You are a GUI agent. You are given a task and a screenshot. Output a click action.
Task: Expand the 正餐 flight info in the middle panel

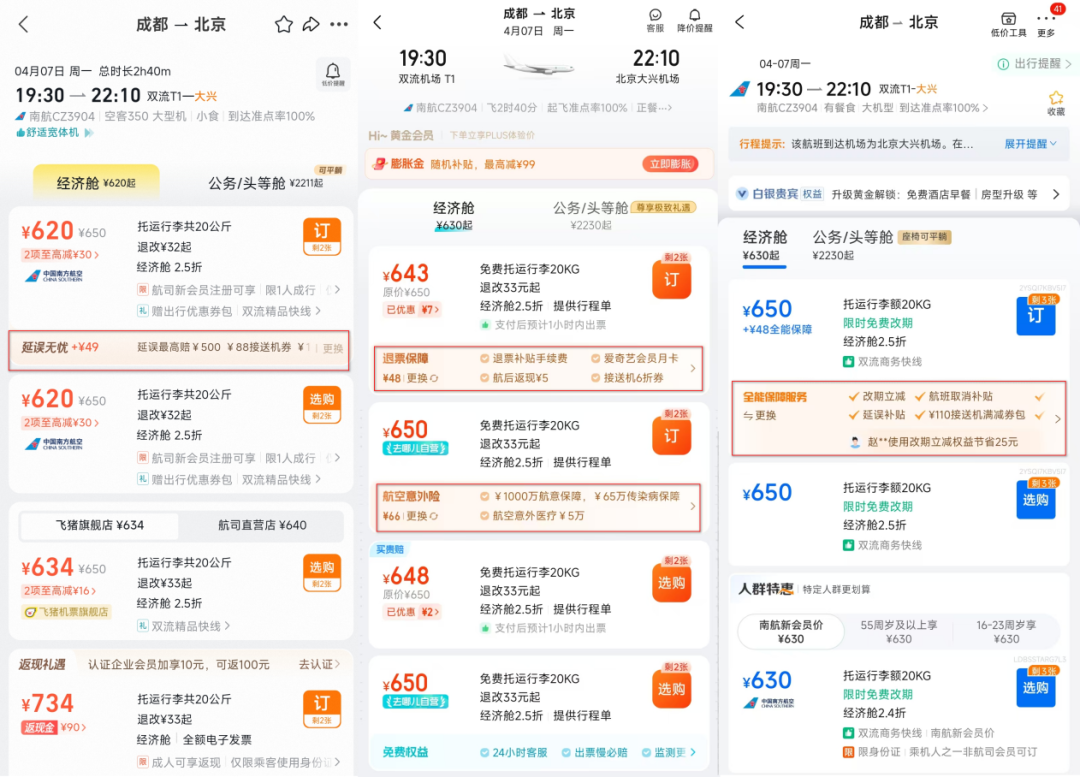click(654, 108)
